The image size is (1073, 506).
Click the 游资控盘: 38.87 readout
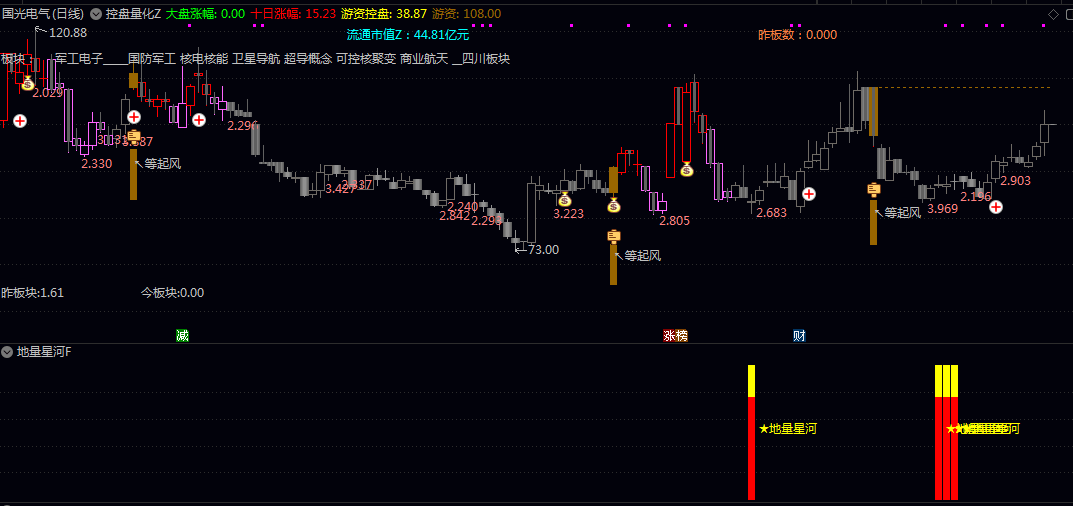[384, 14]
